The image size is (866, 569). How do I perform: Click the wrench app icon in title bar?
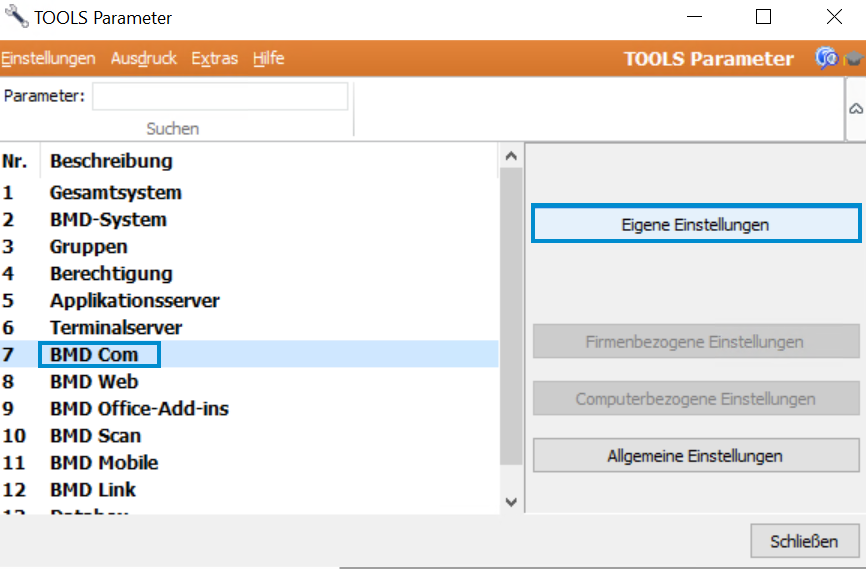click(16, 17)
